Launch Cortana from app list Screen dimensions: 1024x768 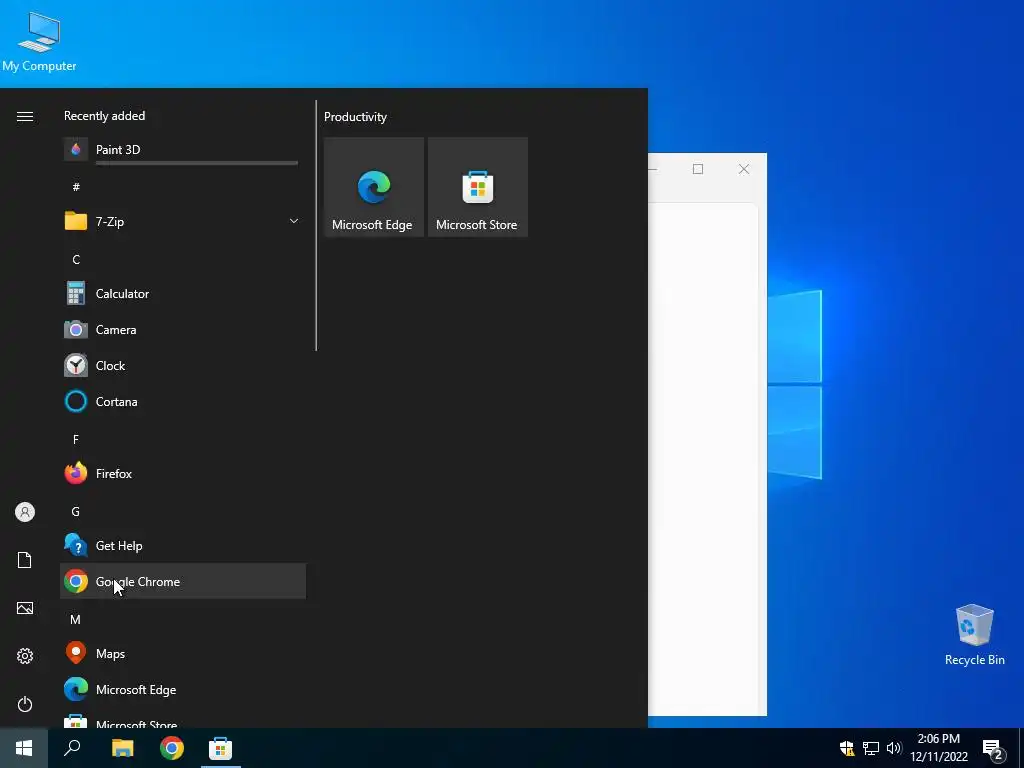pyautogui.click(x=182, y=402)
